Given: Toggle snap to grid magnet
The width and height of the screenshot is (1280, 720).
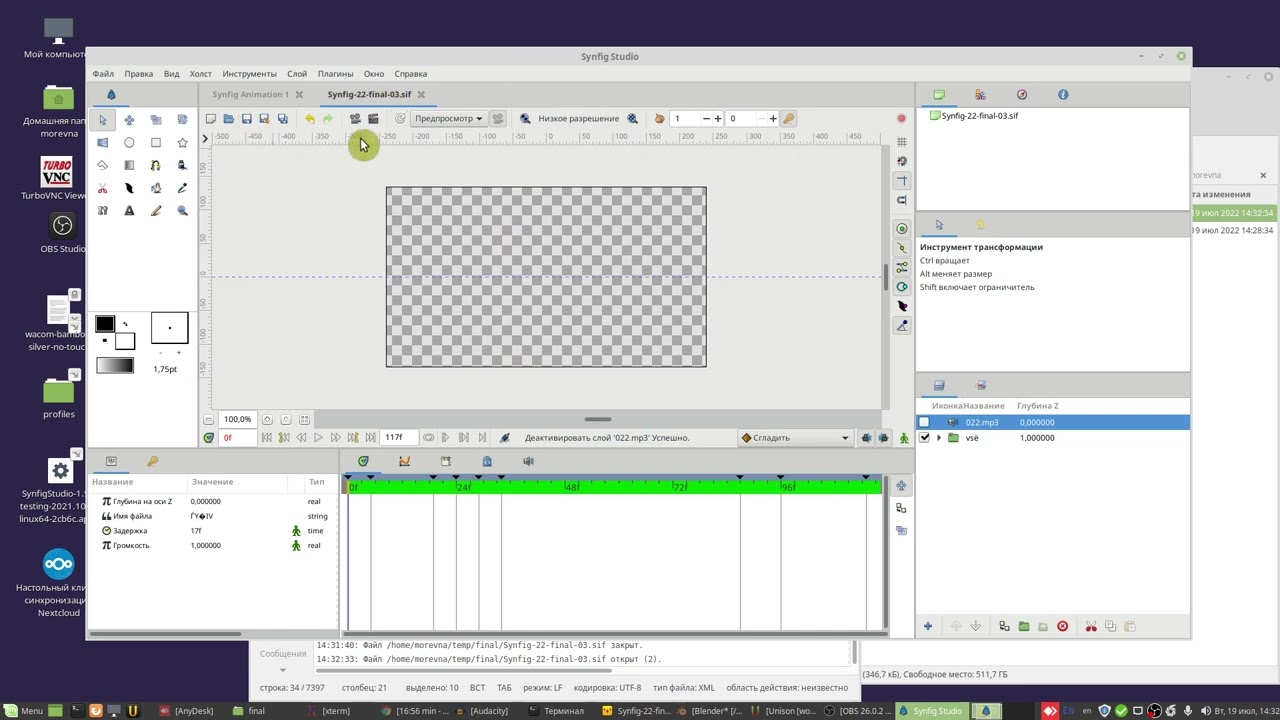Looking at the screenshot, I should 902,161.
